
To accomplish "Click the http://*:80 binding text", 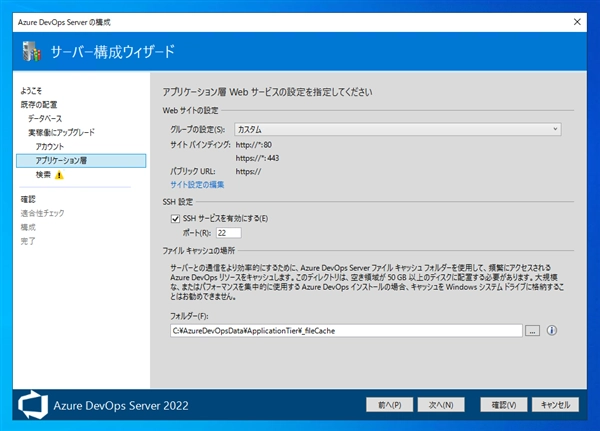I will pyautogui.click(x=254, y=145).
